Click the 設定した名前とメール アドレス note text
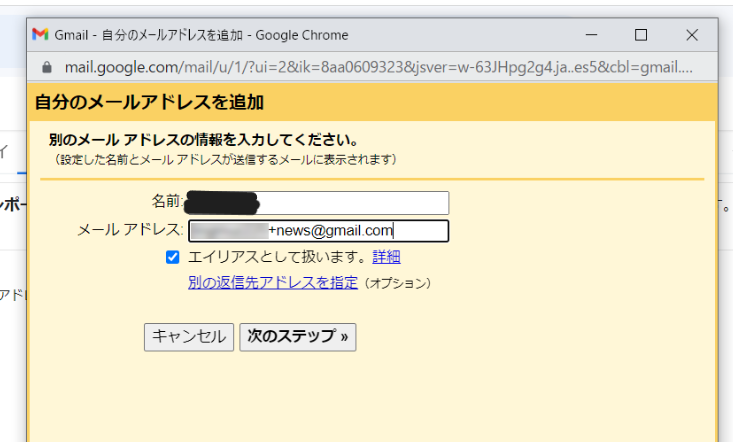 click(x=223, y=160)
